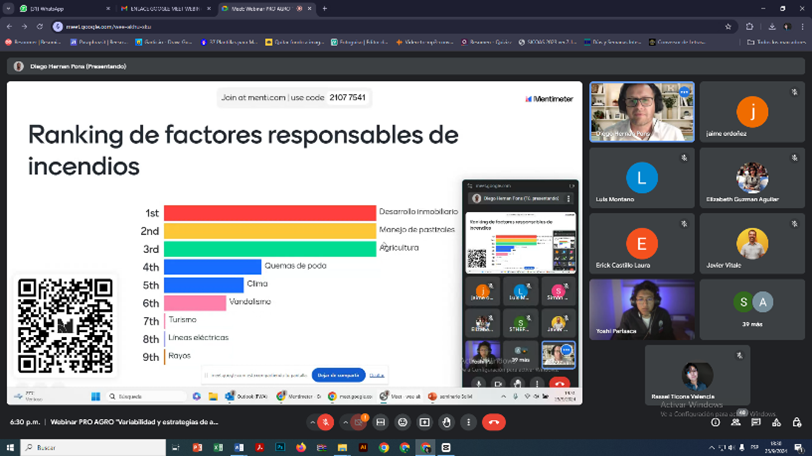Go back in browser history
Image resolution: width=812 pixels, height=456 pixels.
tap(9, 26)
